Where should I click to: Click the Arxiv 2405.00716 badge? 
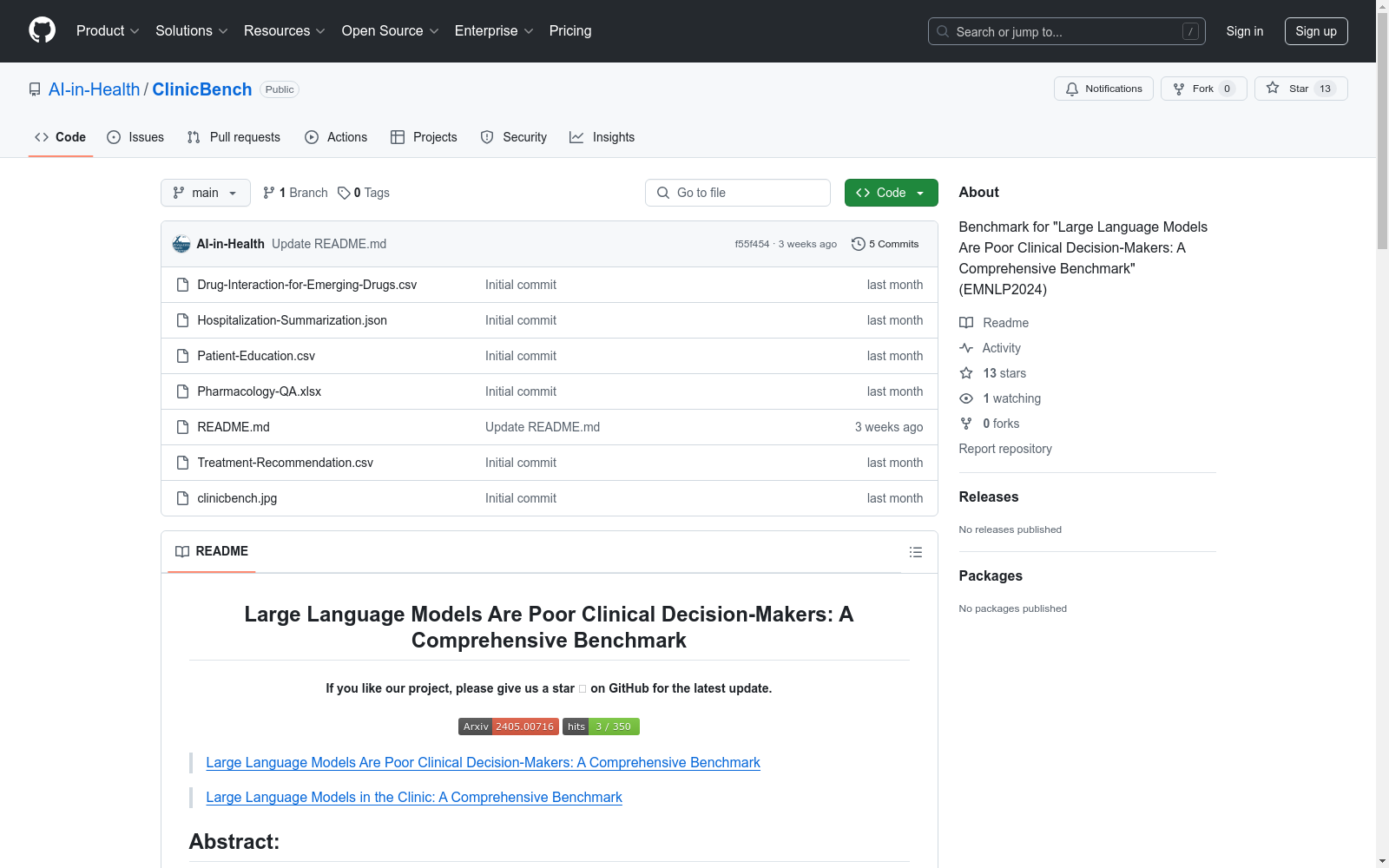pos(508,727)
